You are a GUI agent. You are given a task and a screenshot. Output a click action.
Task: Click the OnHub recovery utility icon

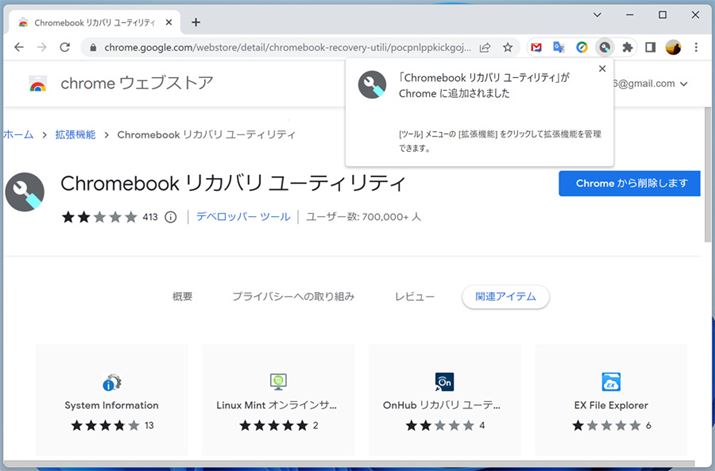point(445,382)
